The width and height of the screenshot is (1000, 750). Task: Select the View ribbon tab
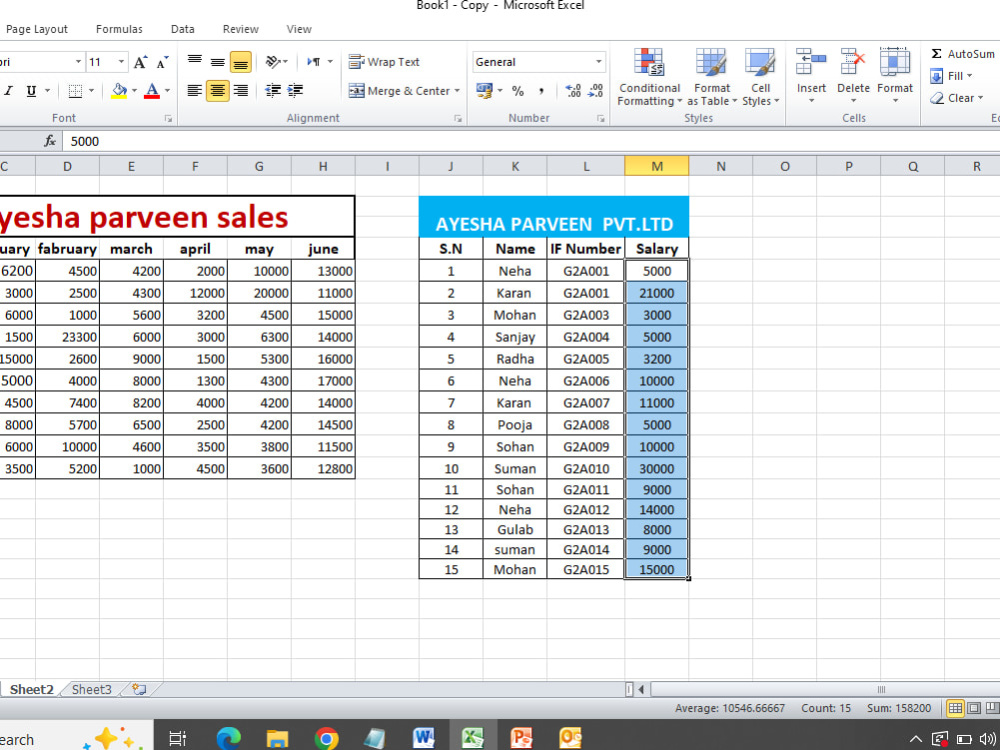298,29
